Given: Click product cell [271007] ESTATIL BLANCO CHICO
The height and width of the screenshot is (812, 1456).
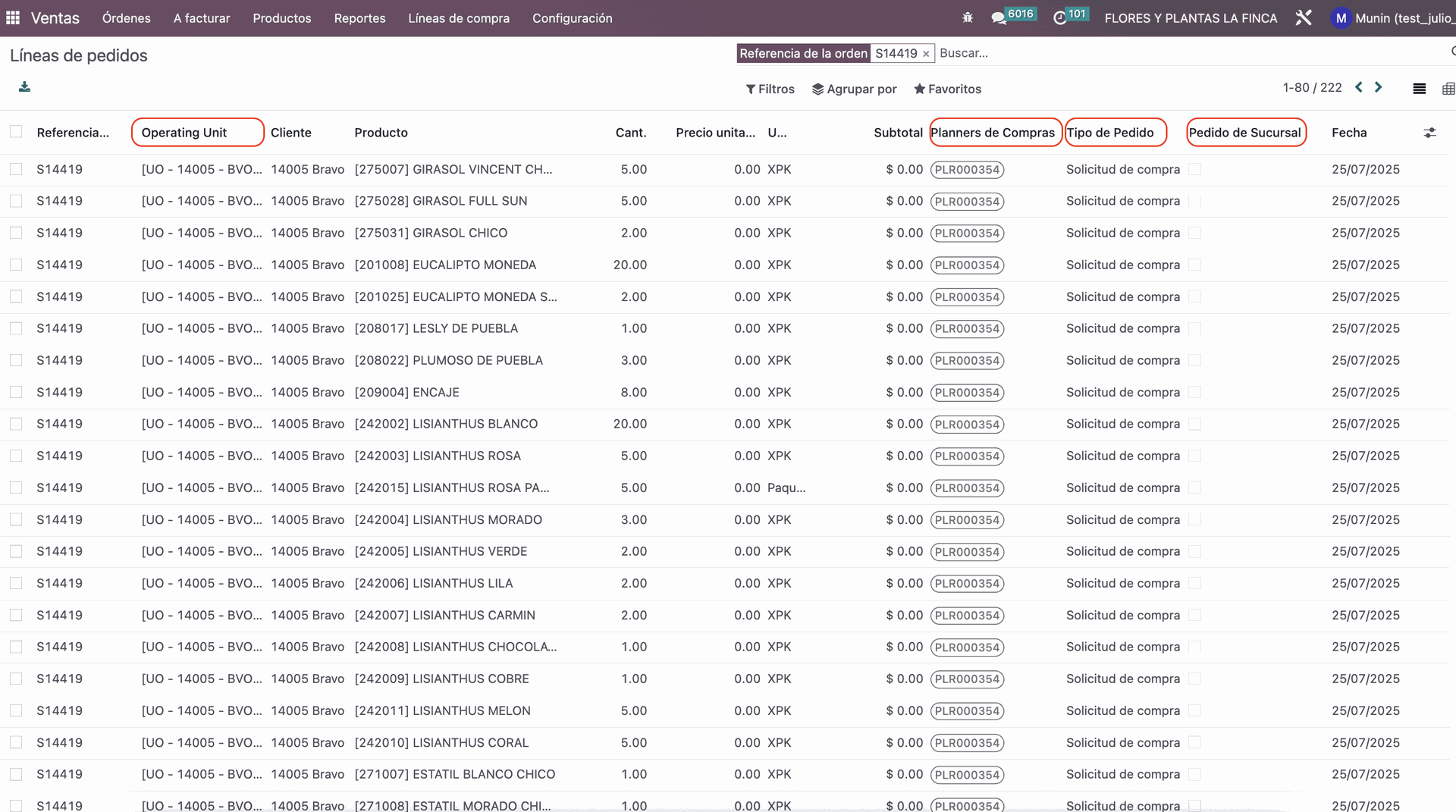Looking at the screenshot, I should tap(455, 774).
